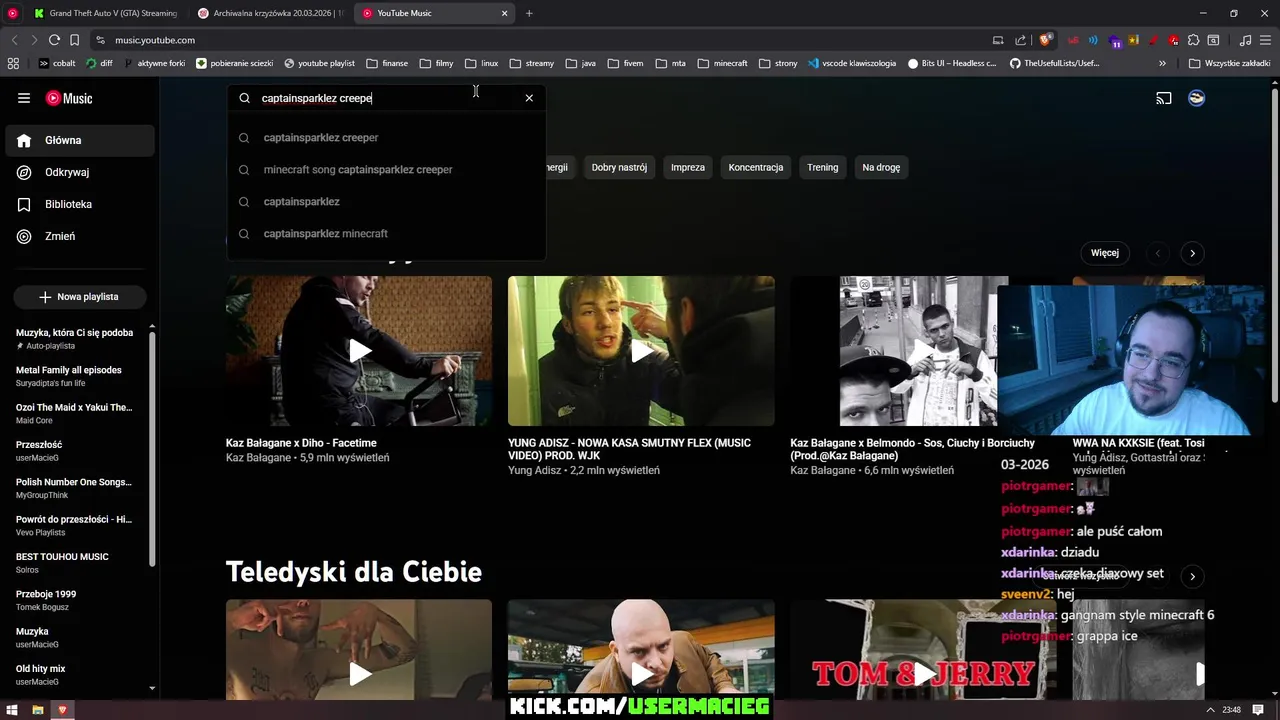Click the red pen extension icon
Image resolution: width=1280 pixels, height=720 pixels.
pos(1154,40)
